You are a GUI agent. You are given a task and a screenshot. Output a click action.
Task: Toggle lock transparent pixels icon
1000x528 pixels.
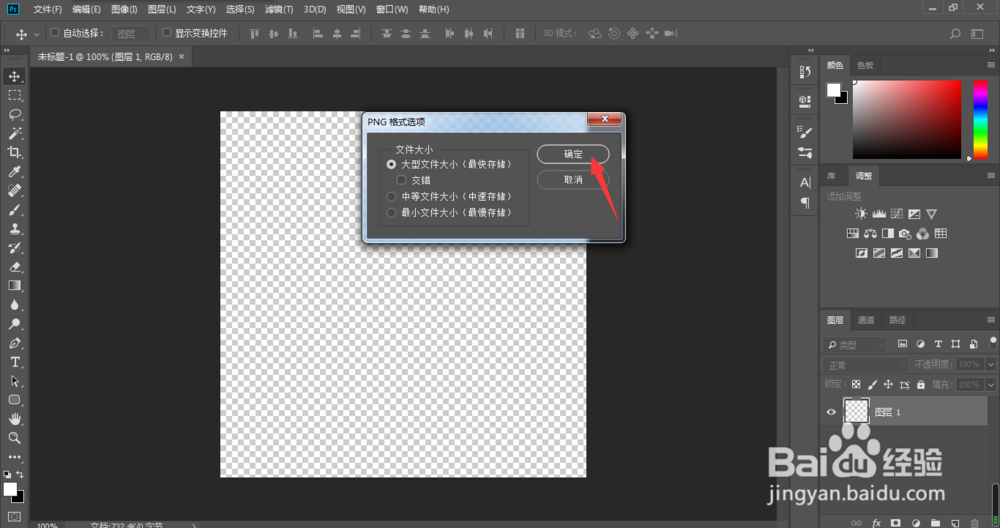[856, 384]
